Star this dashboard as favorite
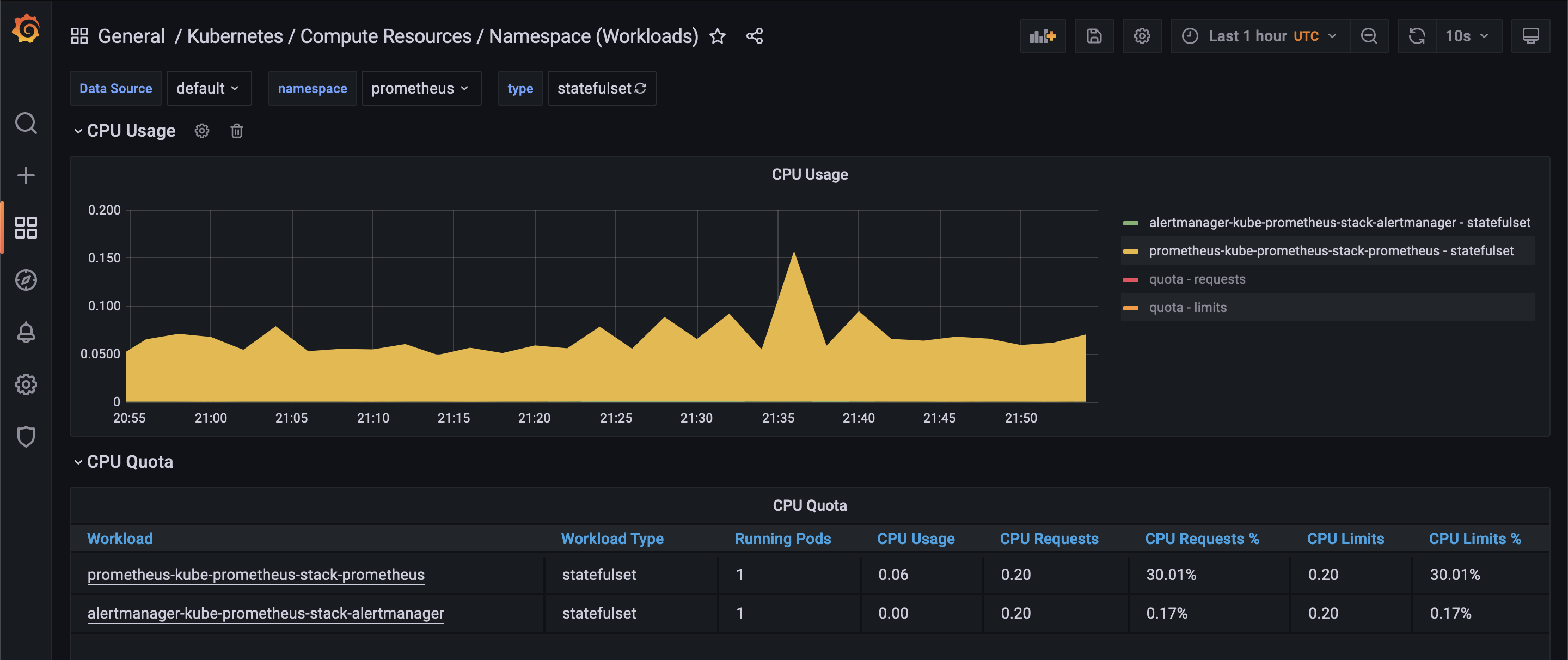Screen dimensions: 1568x660 click(718, 36)
